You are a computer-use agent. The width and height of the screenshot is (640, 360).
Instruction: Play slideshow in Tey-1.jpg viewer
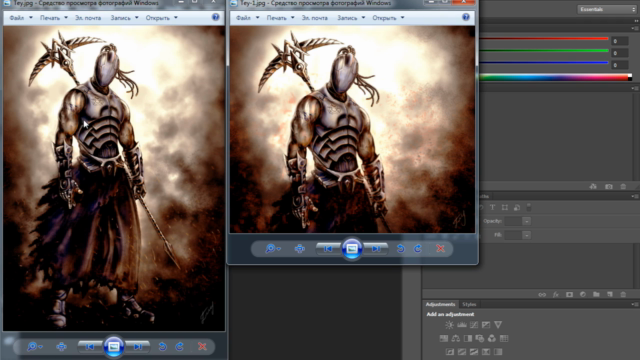tap(352, 249)
